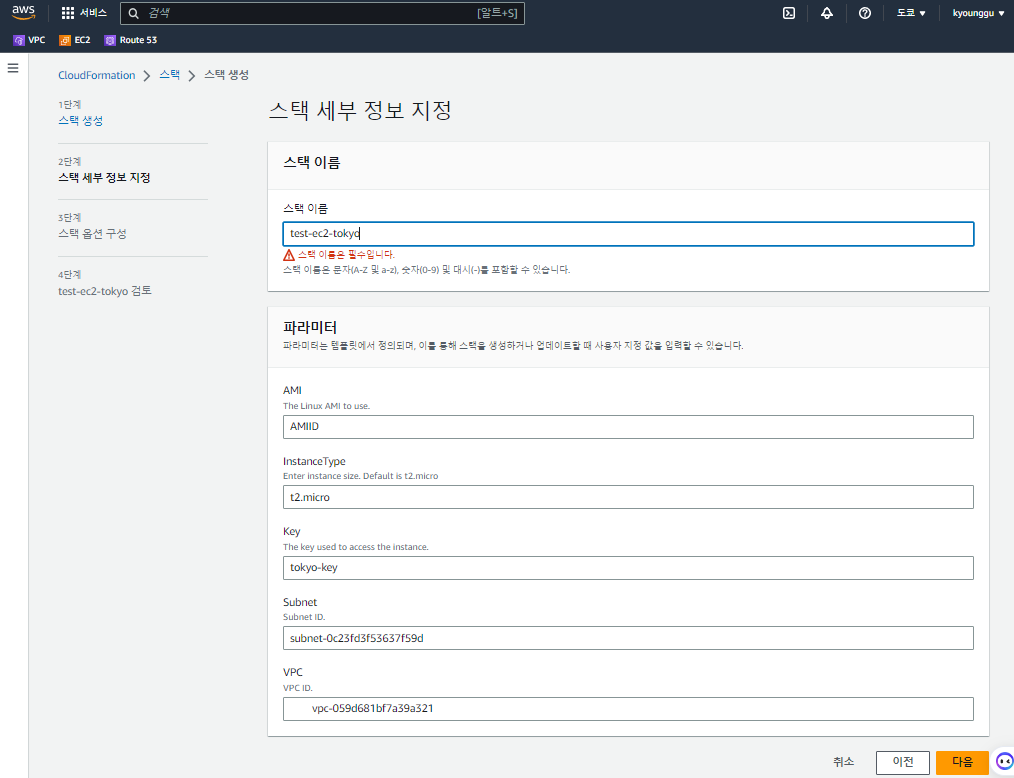
Task: Open the services grid menu
Action: [67, 13]
